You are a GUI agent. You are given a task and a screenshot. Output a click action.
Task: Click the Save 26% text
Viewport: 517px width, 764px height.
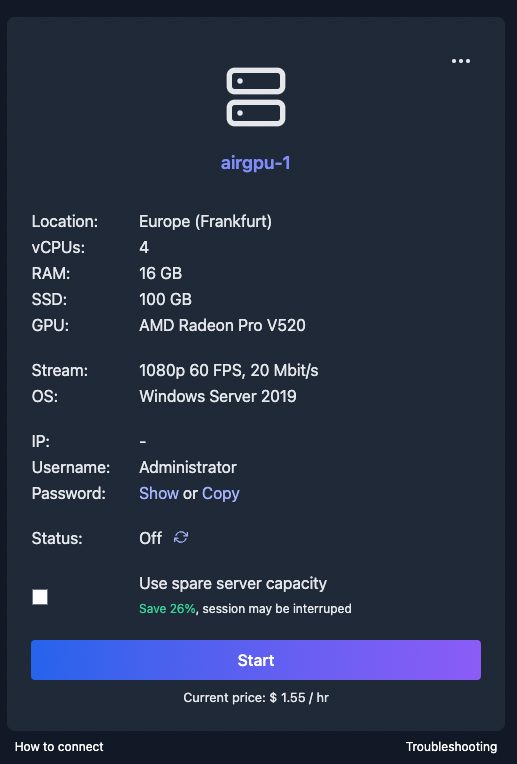click(x=167, y=609)
